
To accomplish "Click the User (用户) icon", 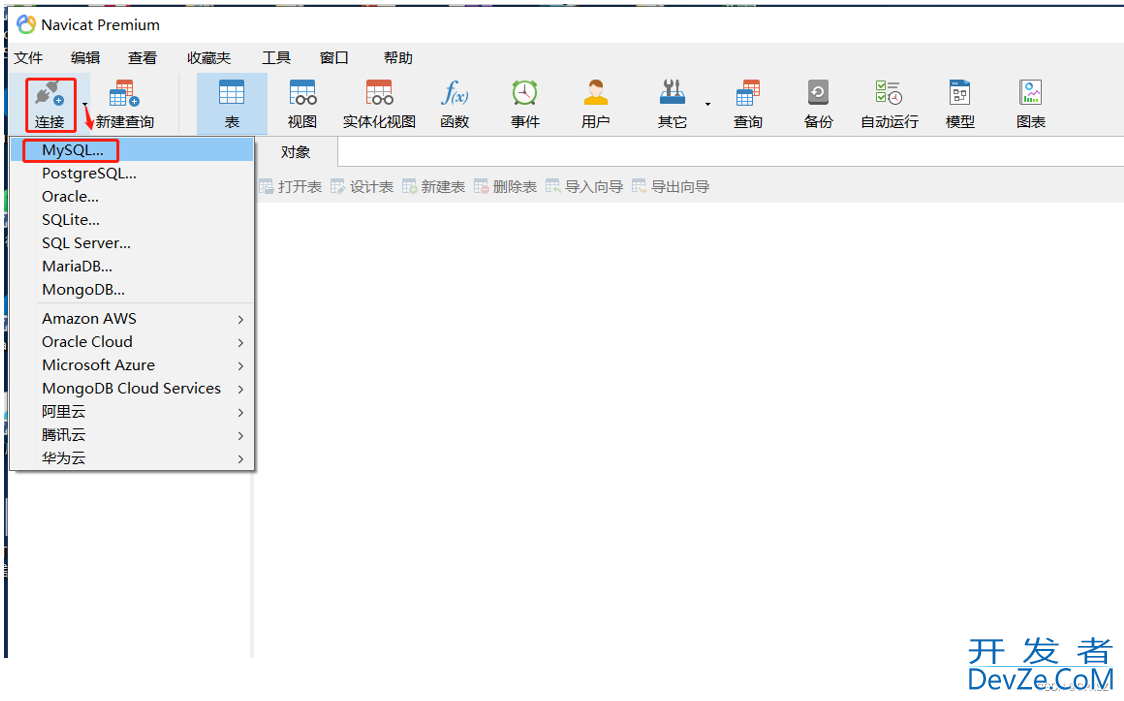I will click(x=596, y=93).
